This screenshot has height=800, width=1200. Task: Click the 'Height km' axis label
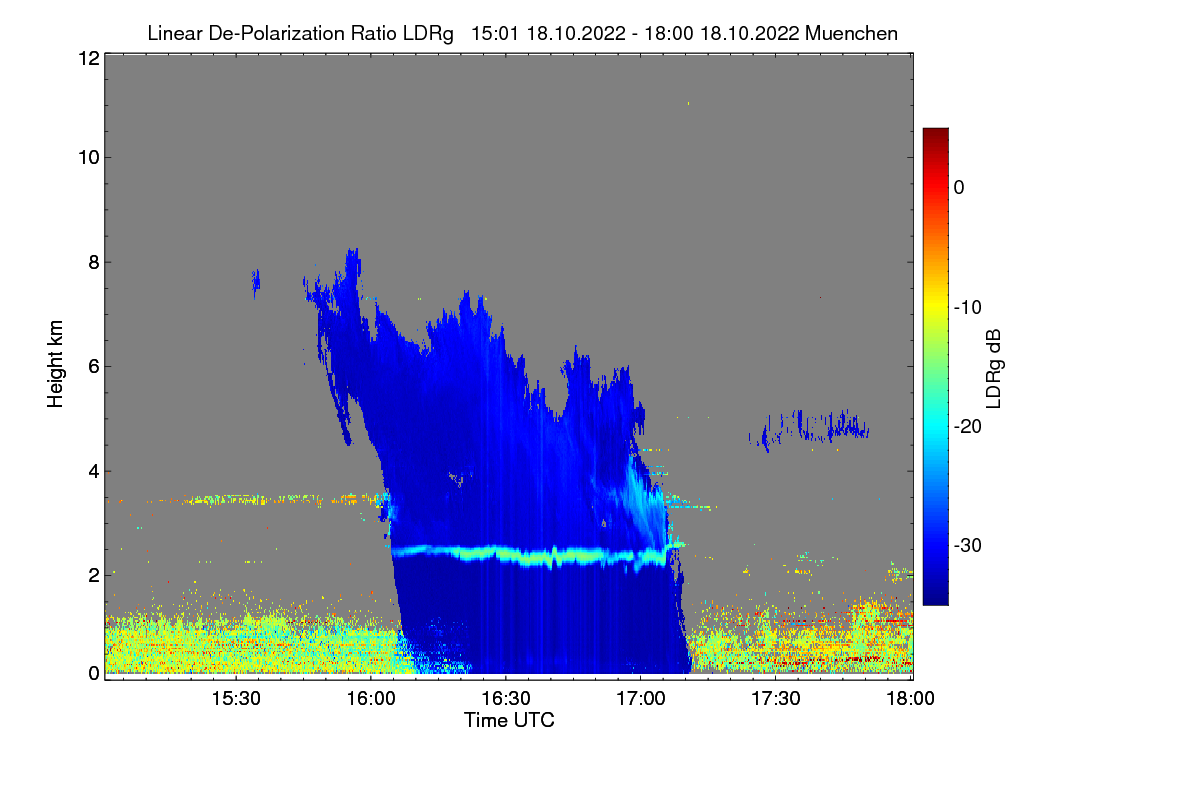pos(56,363)
